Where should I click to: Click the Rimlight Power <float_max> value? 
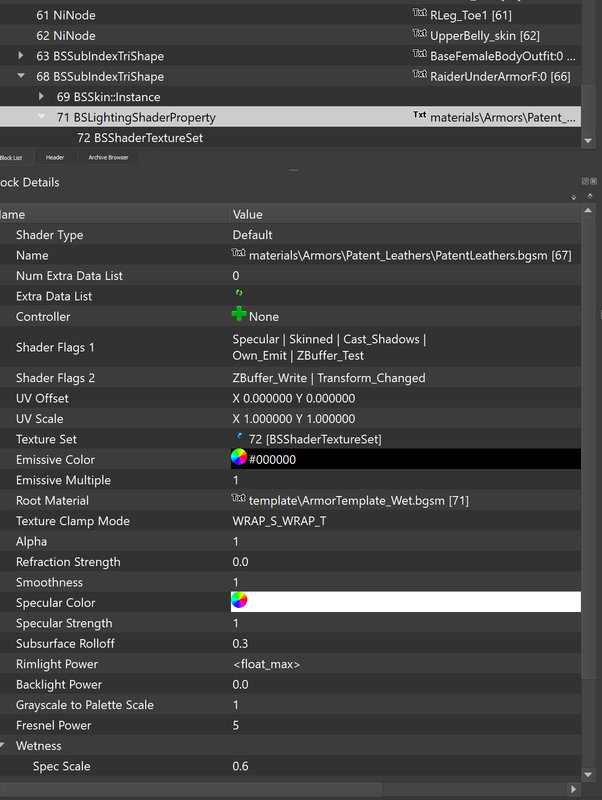click(x=266, y=664)
